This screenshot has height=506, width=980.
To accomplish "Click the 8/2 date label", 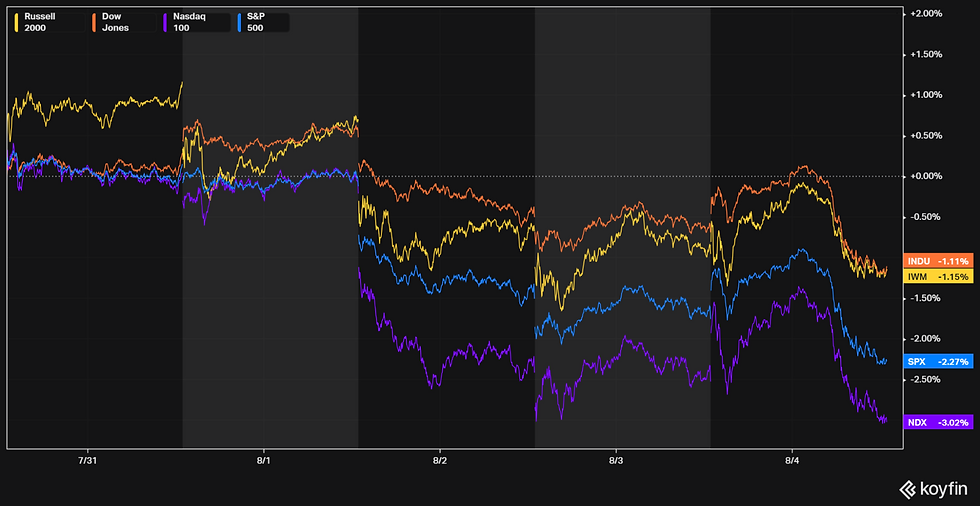I will 440,460.
